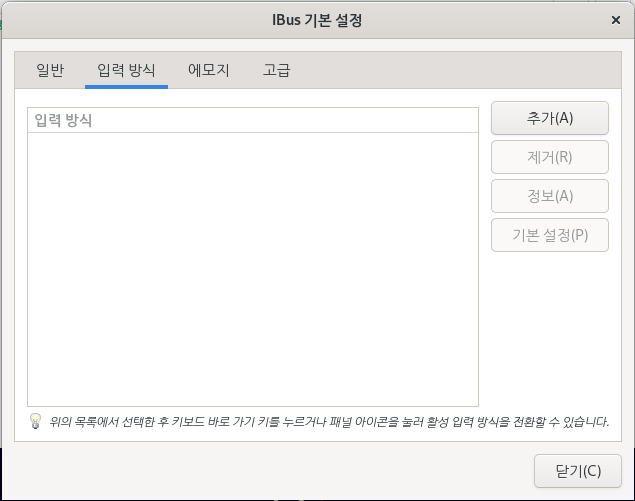Click the lightbulb hint icon
Image resolution: width=635 pixels, height=501 pixels.
(35, 421)
